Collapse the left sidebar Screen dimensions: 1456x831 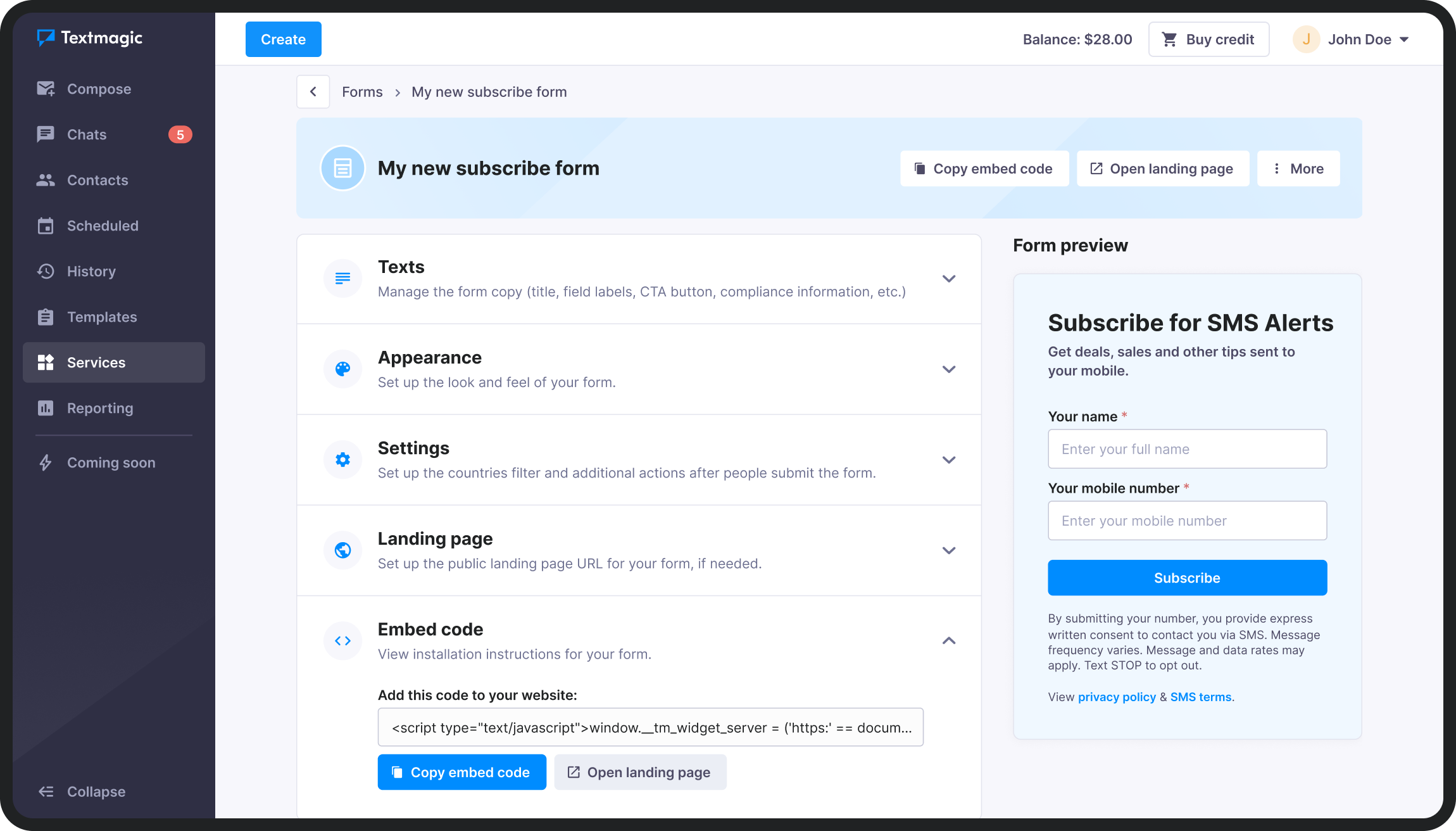[x=81, y=791]
